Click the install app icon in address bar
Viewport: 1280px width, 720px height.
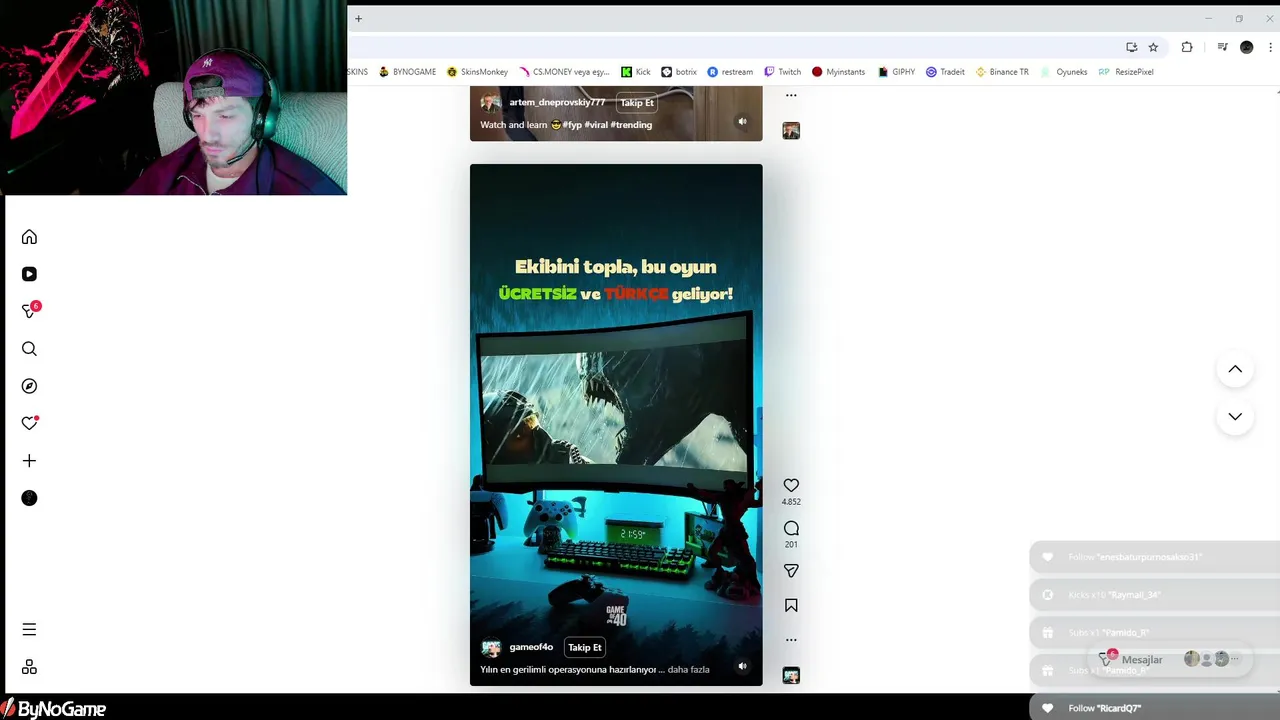(1131, 47)
